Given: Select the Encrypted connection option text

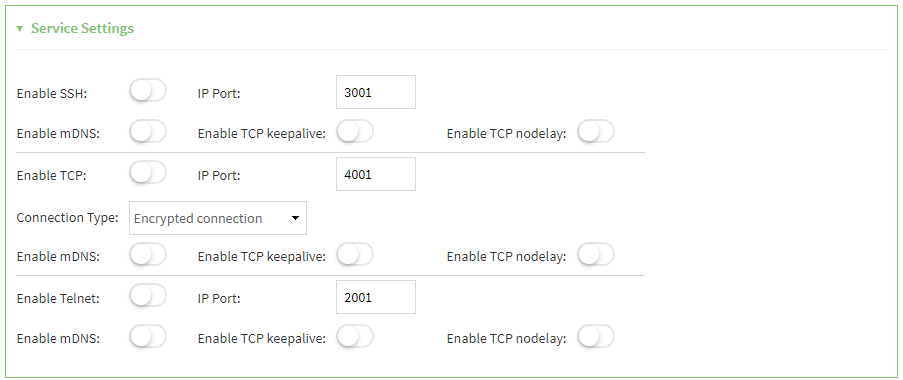Looking at the screenshot, I should pos(198,219).
